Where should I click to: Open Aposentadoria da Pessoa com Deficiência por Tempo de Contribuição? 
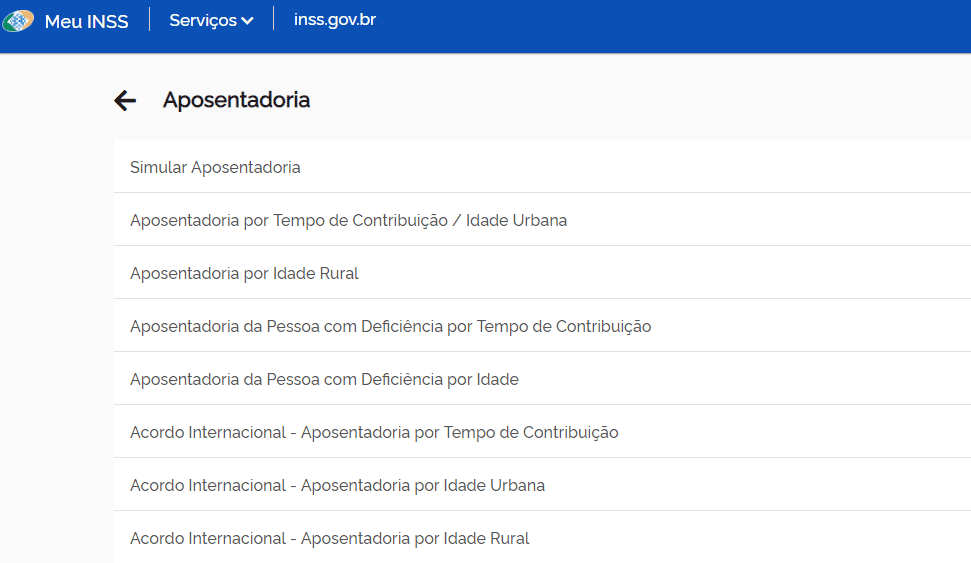542,326
